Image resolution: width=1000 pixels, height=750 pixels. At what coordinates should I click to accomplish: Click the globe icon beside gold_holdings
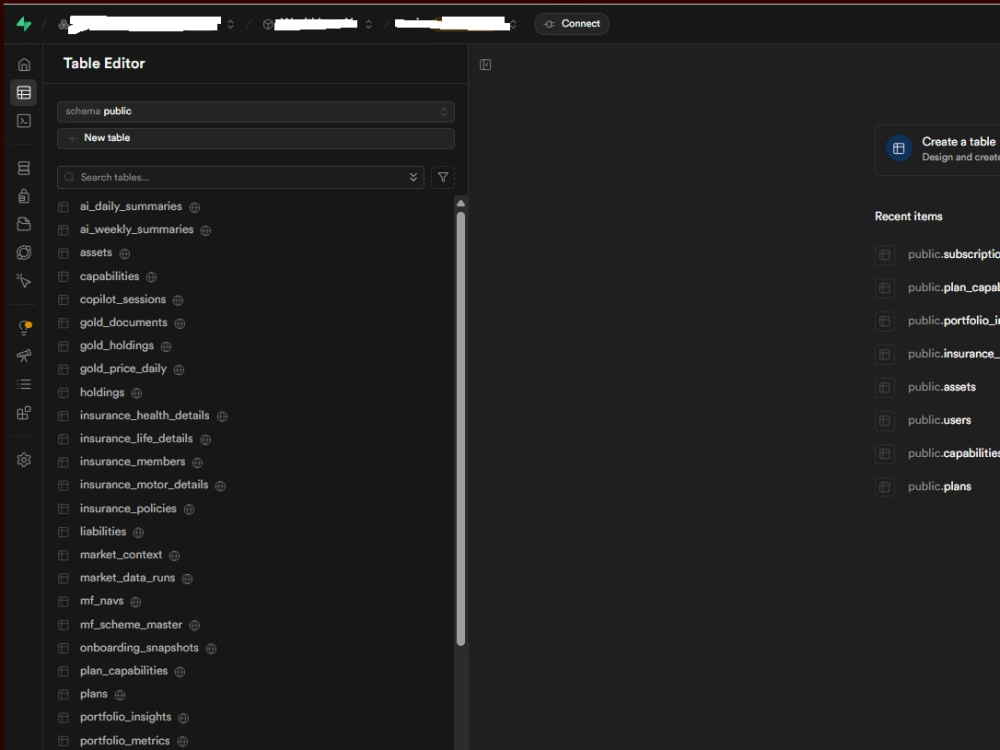tap(166, 346)
